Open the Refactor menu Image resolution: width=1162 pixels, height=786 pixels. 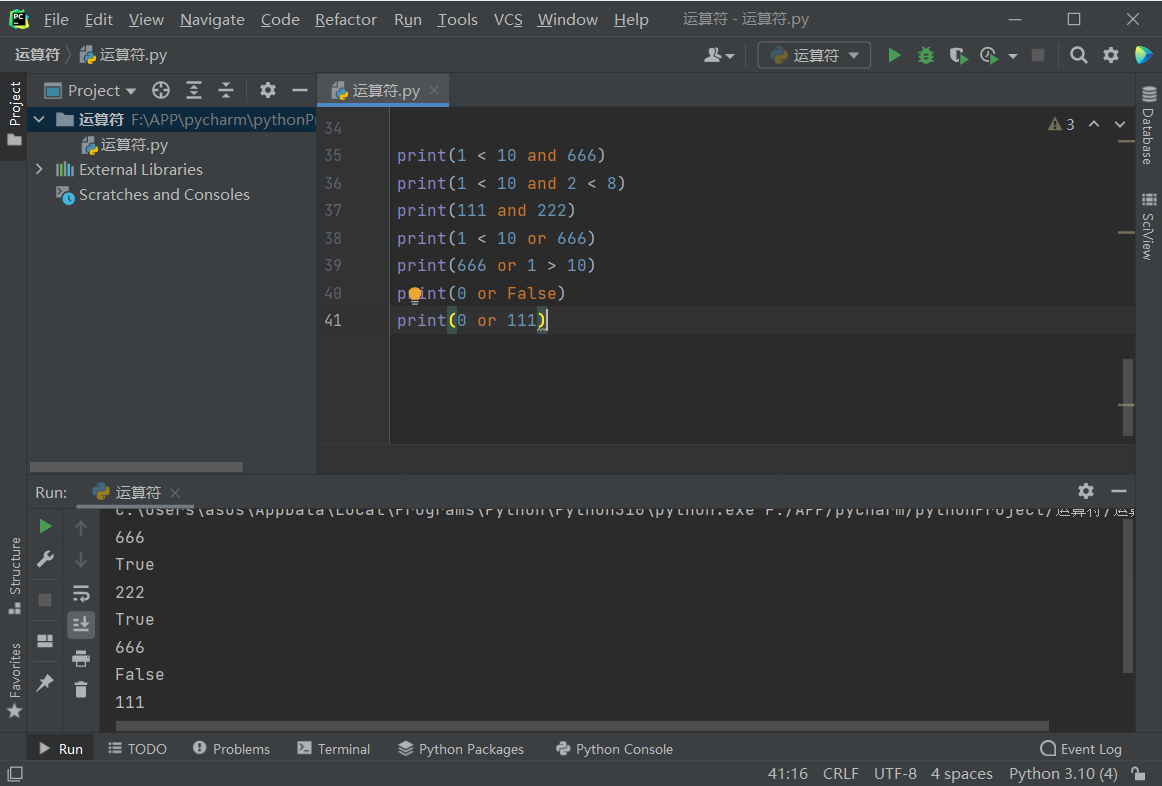click(x=346, y=20)
